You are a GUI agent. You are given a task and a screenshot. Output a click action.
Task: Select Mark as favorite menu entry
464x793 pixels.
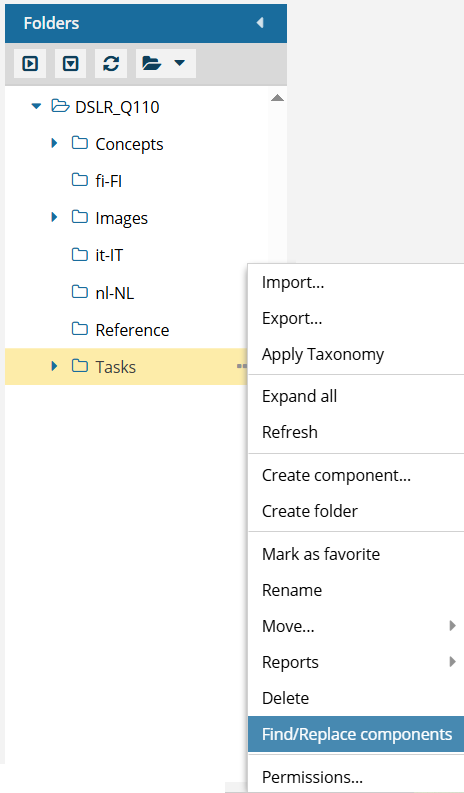pyautogui.click(x=356, y=554)
